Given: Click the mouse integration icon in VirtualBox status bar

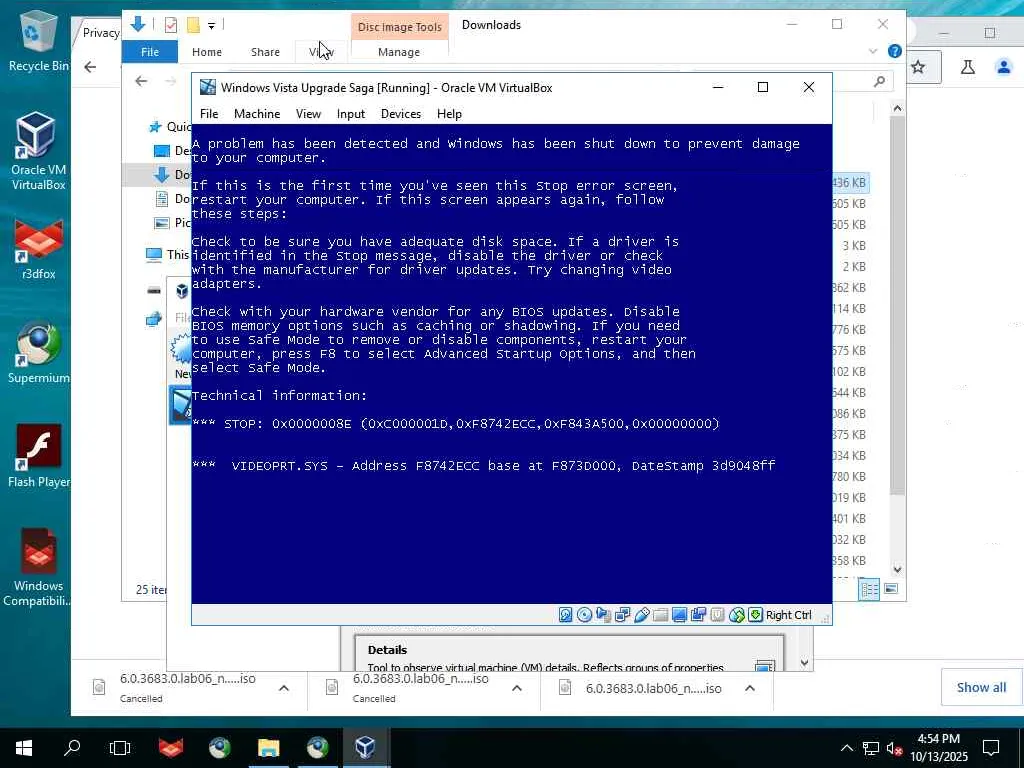Looking at the screenshot, I should click(737, 615).
